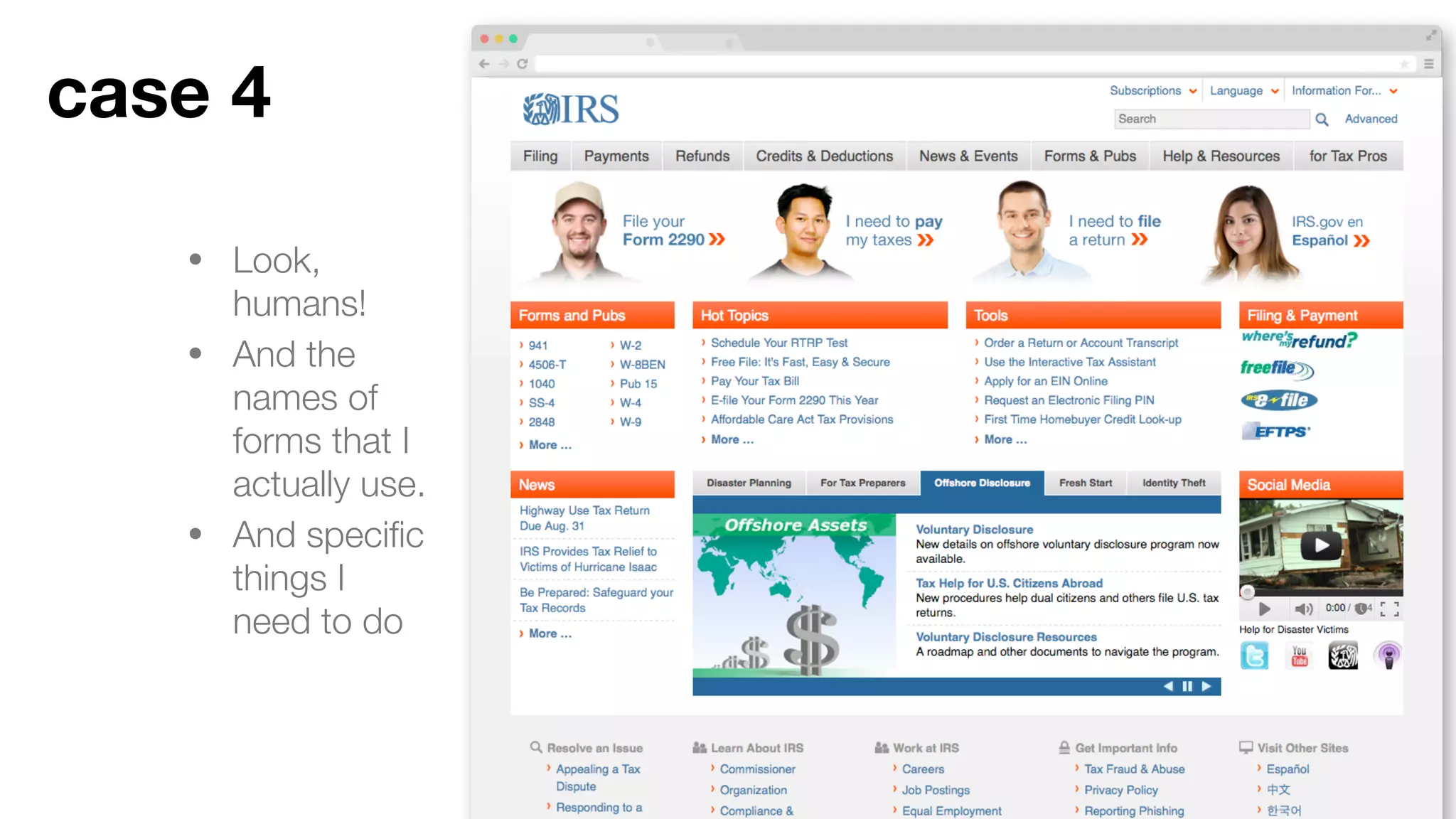Pause the Offshore Assets slideshow
Viewport: 1456px width, 819px height.
click(1187, 686)
